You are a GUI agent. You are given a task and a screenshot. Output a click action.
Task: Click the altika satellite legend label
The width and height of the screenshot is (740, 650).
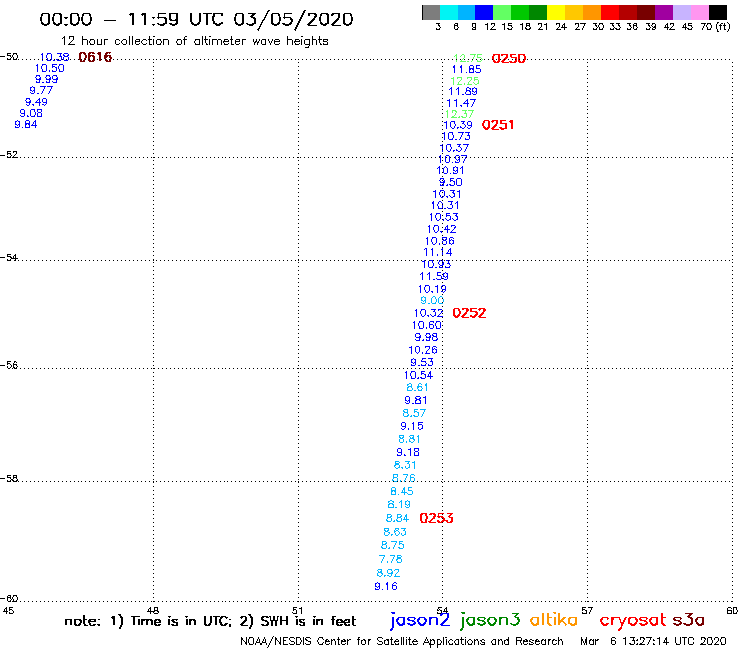tap(554, 620)
